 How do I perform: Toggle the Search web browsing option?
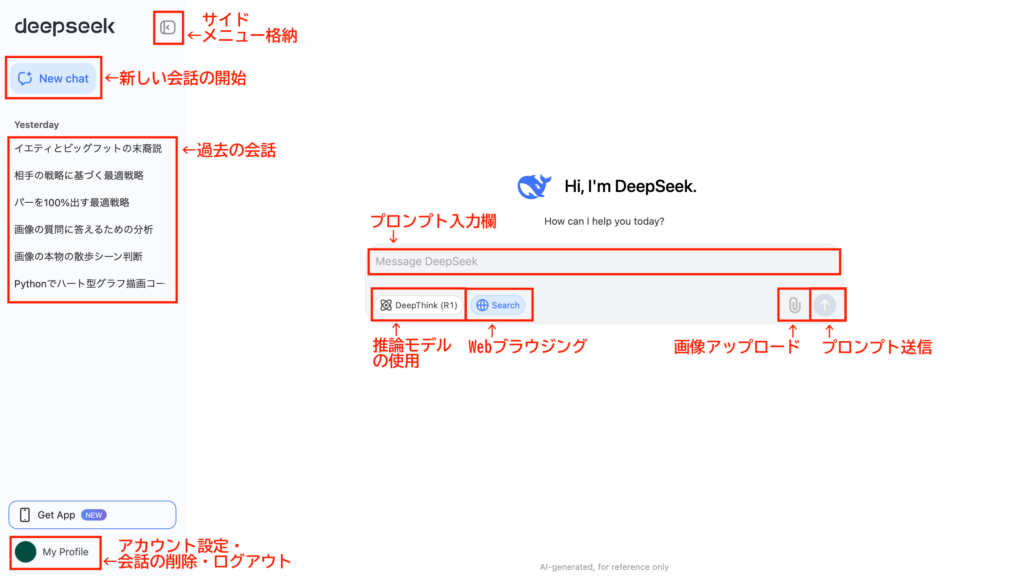pyautogui.click(x=498, y=305)
